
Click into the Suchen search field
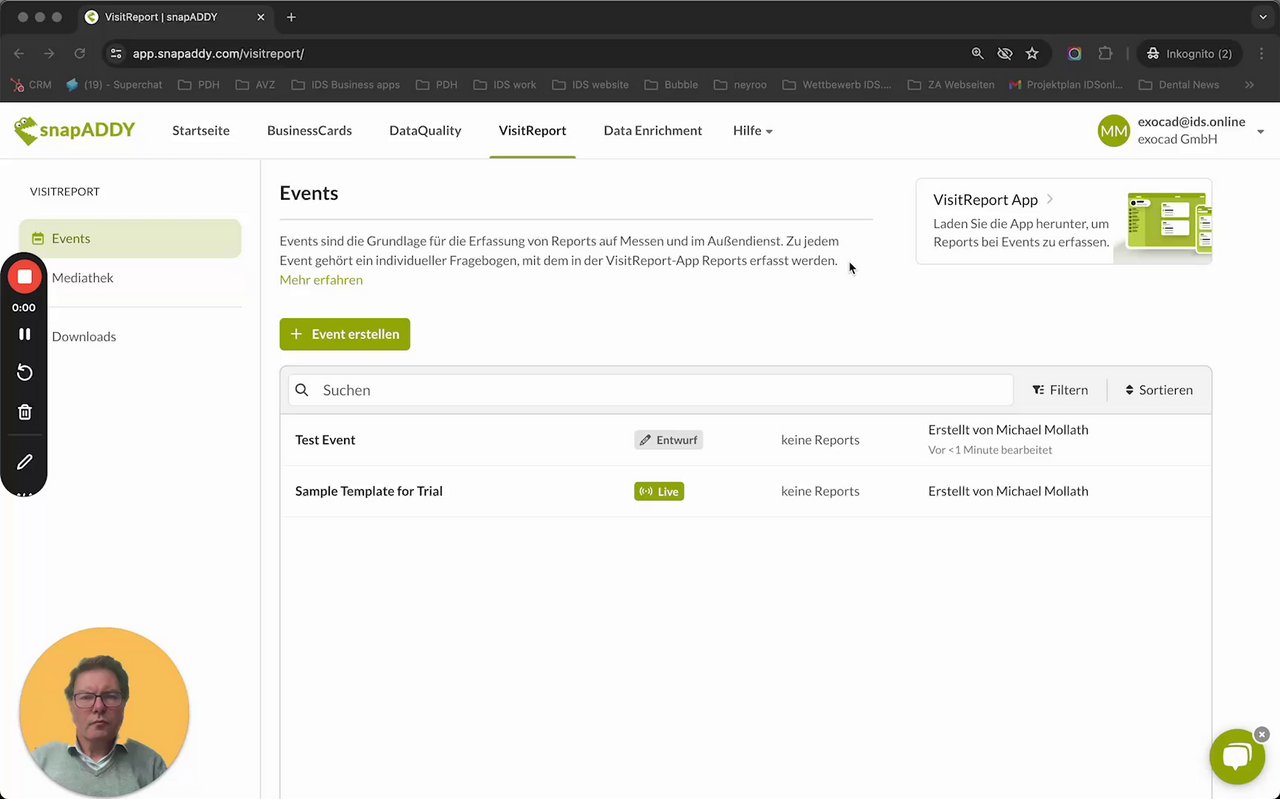point(660,390)
